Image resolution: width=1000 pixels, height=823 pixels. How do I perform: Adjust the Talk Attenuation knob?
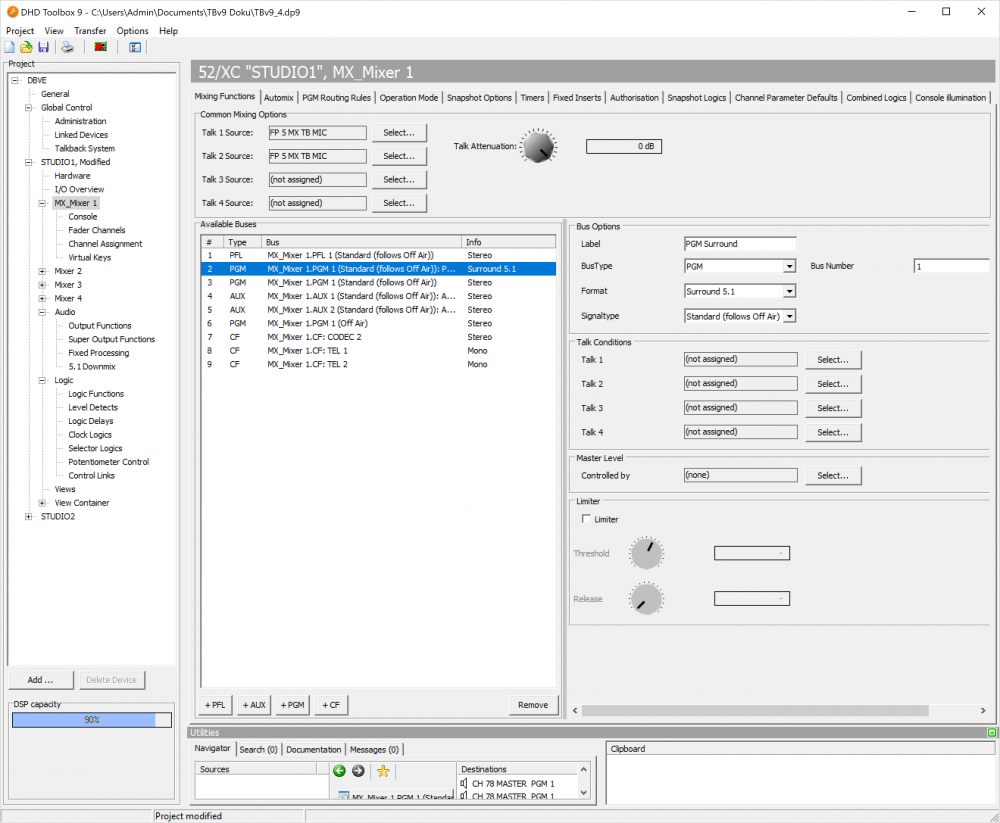pyautogui.click(x=538, y=146)
